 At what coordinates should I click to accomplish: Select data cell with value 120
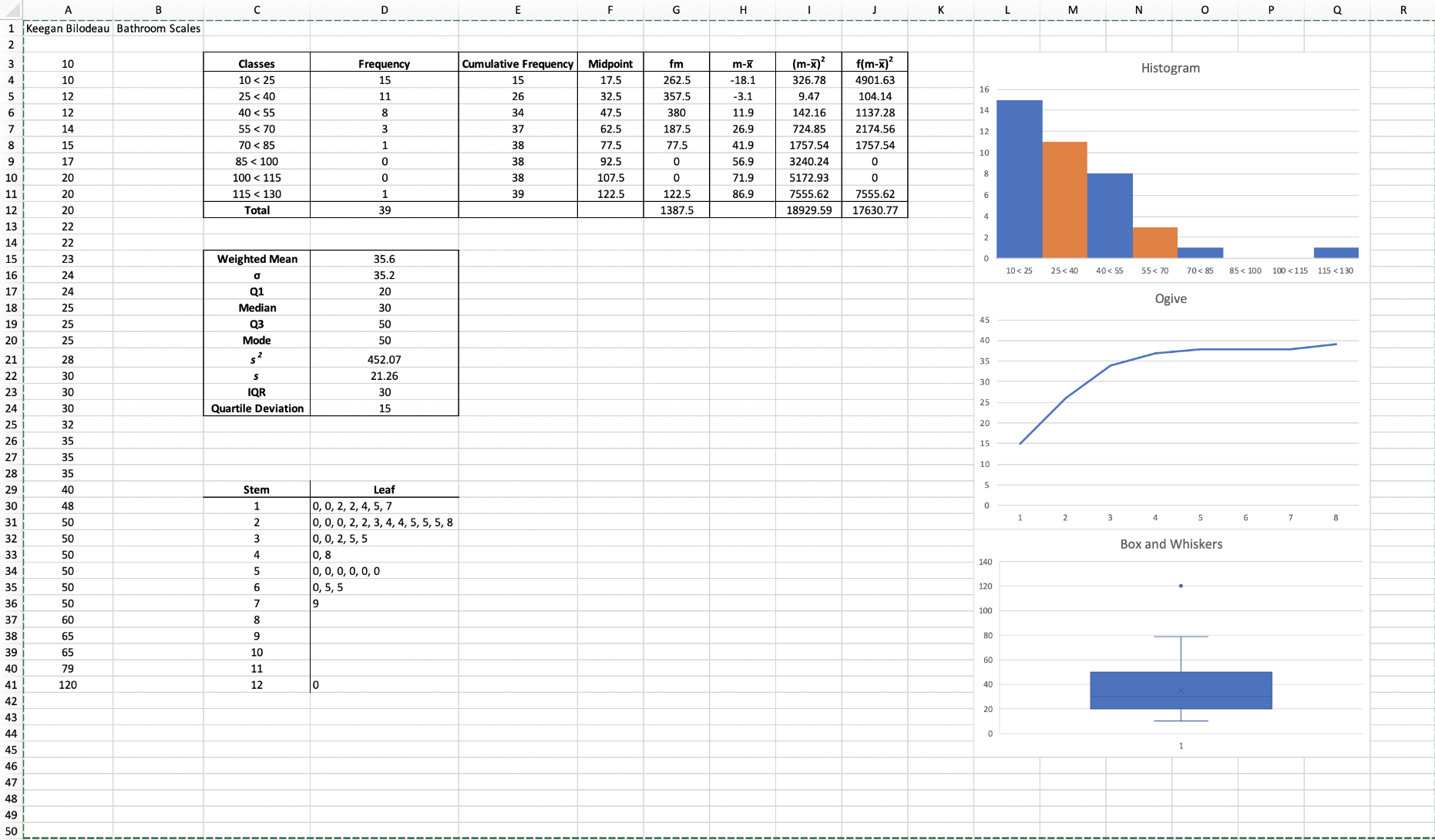(x=68, y=685)
